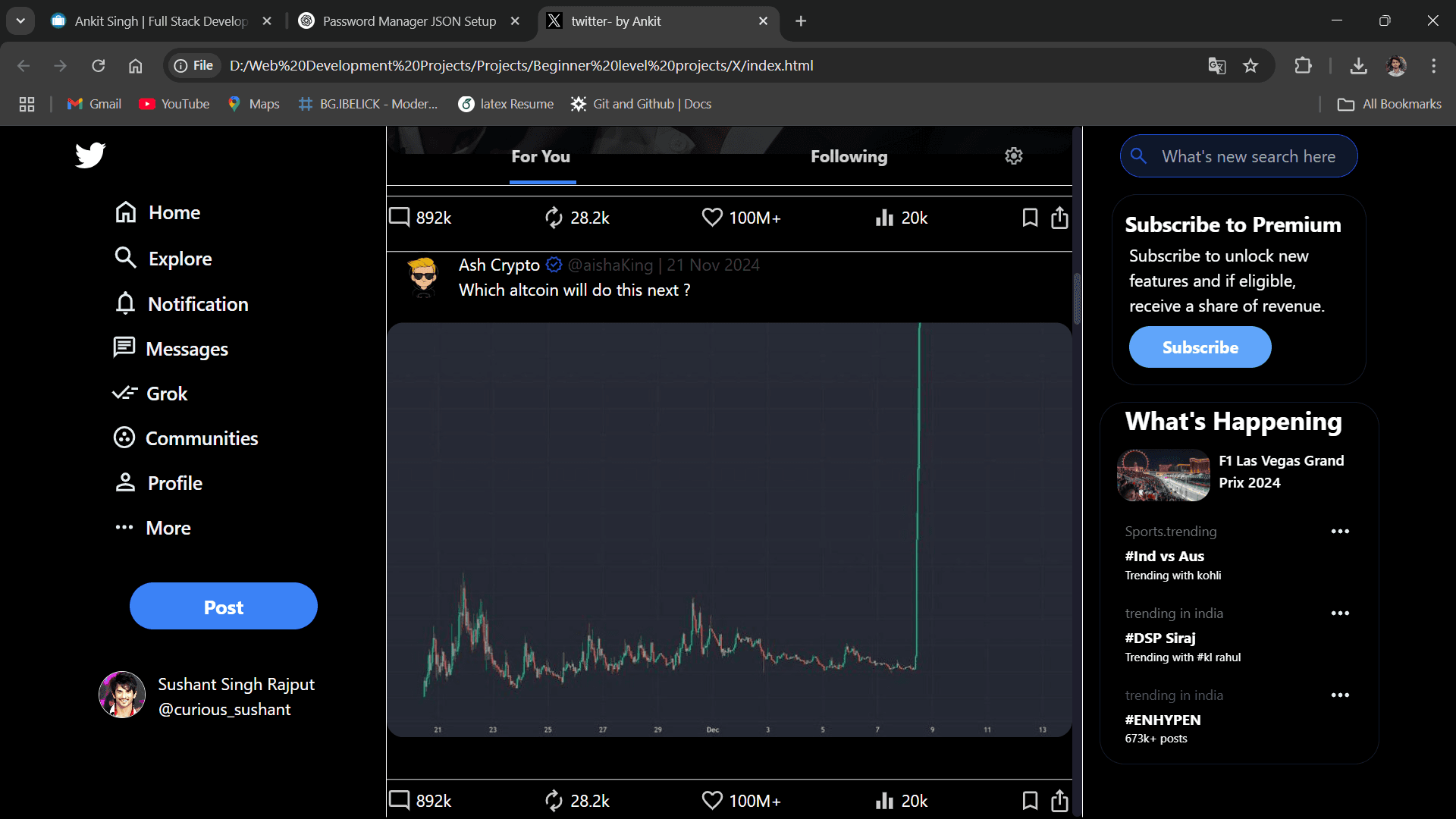This screenshot has height=819, width=1456.
Task: Bookmark the top post
Action: coord(1030,218)
